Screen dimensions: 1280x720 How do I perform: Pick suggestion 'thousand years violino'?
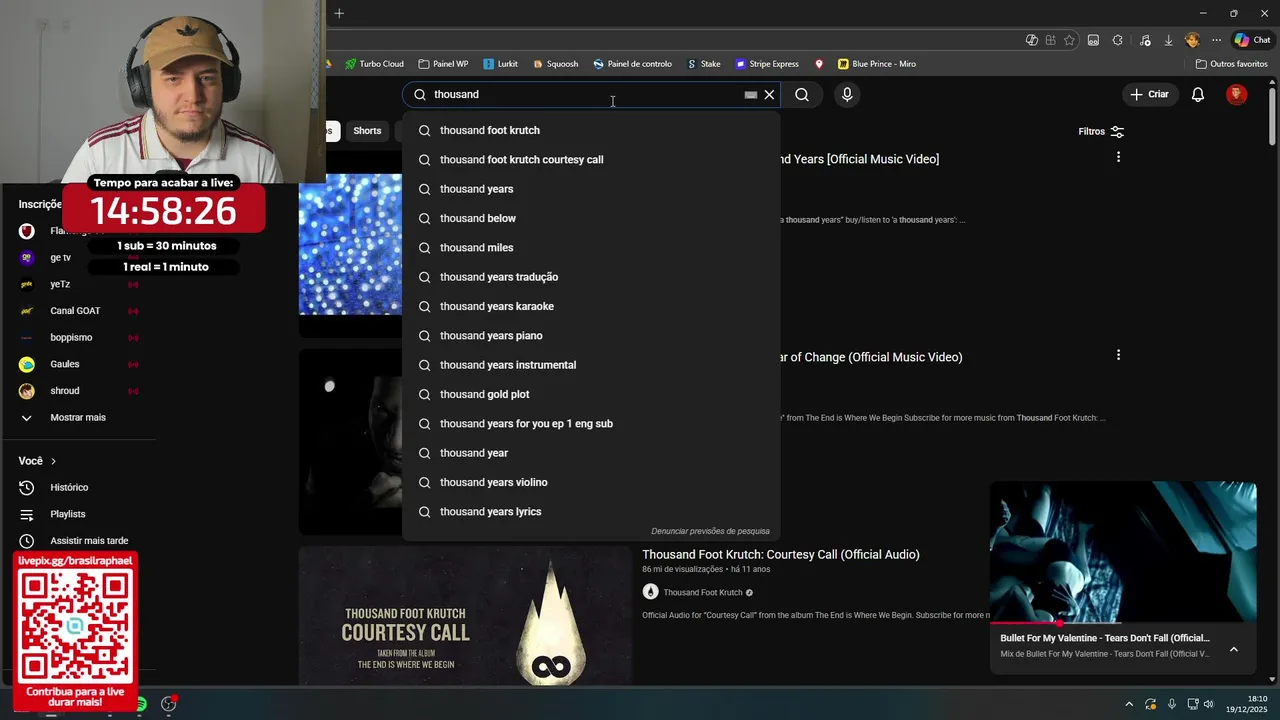[x=591, y=482]
